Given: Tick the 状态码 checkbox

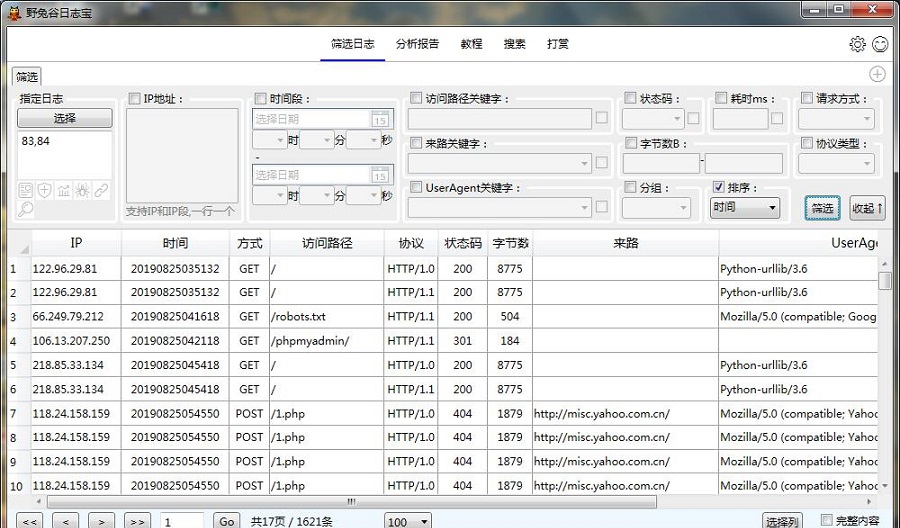Looking at the screenshot, I should point(630,99).
